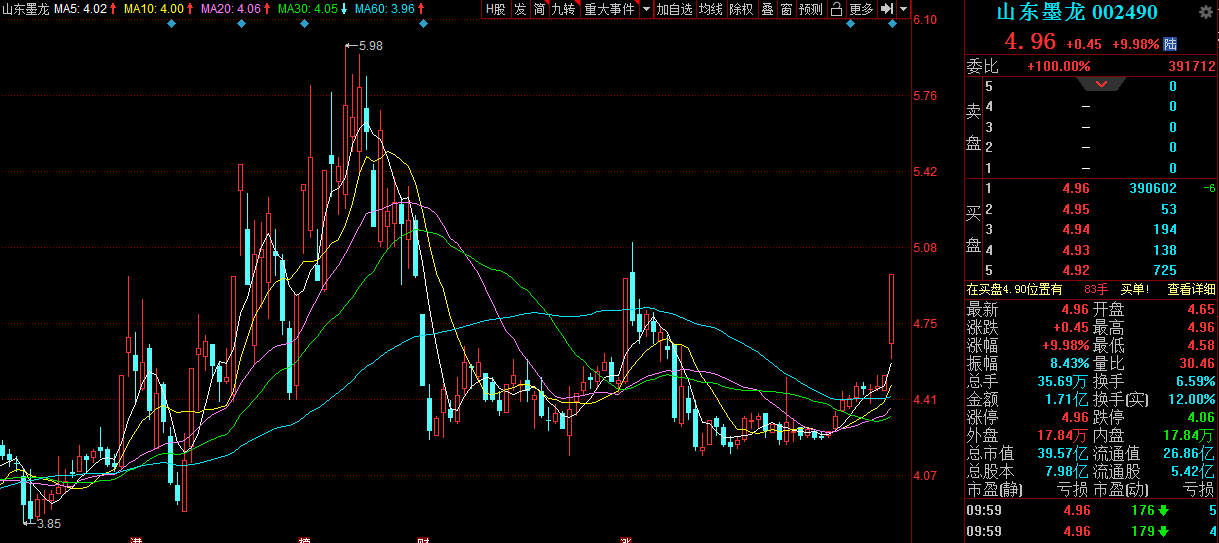Image resolution: width=1219 pixels, height=543 pixels.
Task: Open the quote panel settings gear
Action: (x=1205, y=12)
